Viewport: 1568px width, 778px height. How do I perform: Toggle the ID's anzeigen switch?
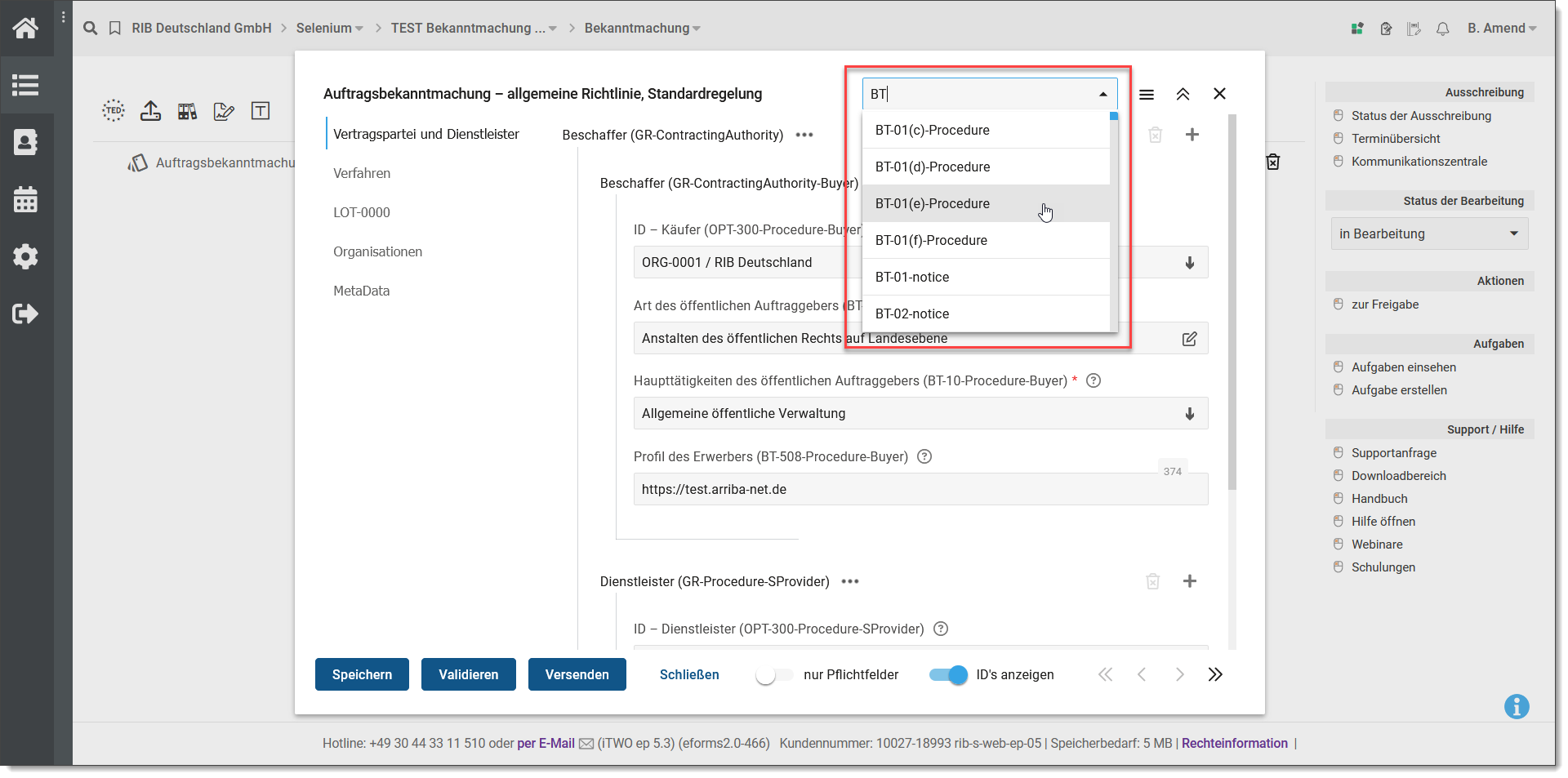(x=948, y=675)
